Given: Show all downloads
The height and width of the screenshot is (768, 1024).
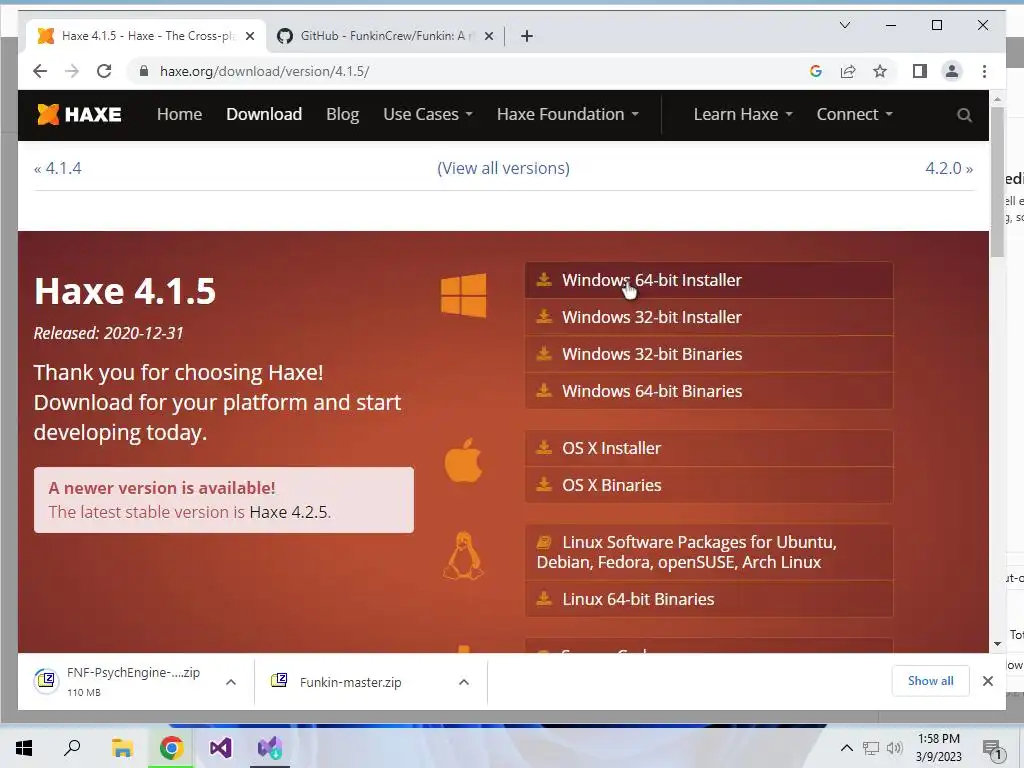Looking at the screenshot, I should click(931, 681).
